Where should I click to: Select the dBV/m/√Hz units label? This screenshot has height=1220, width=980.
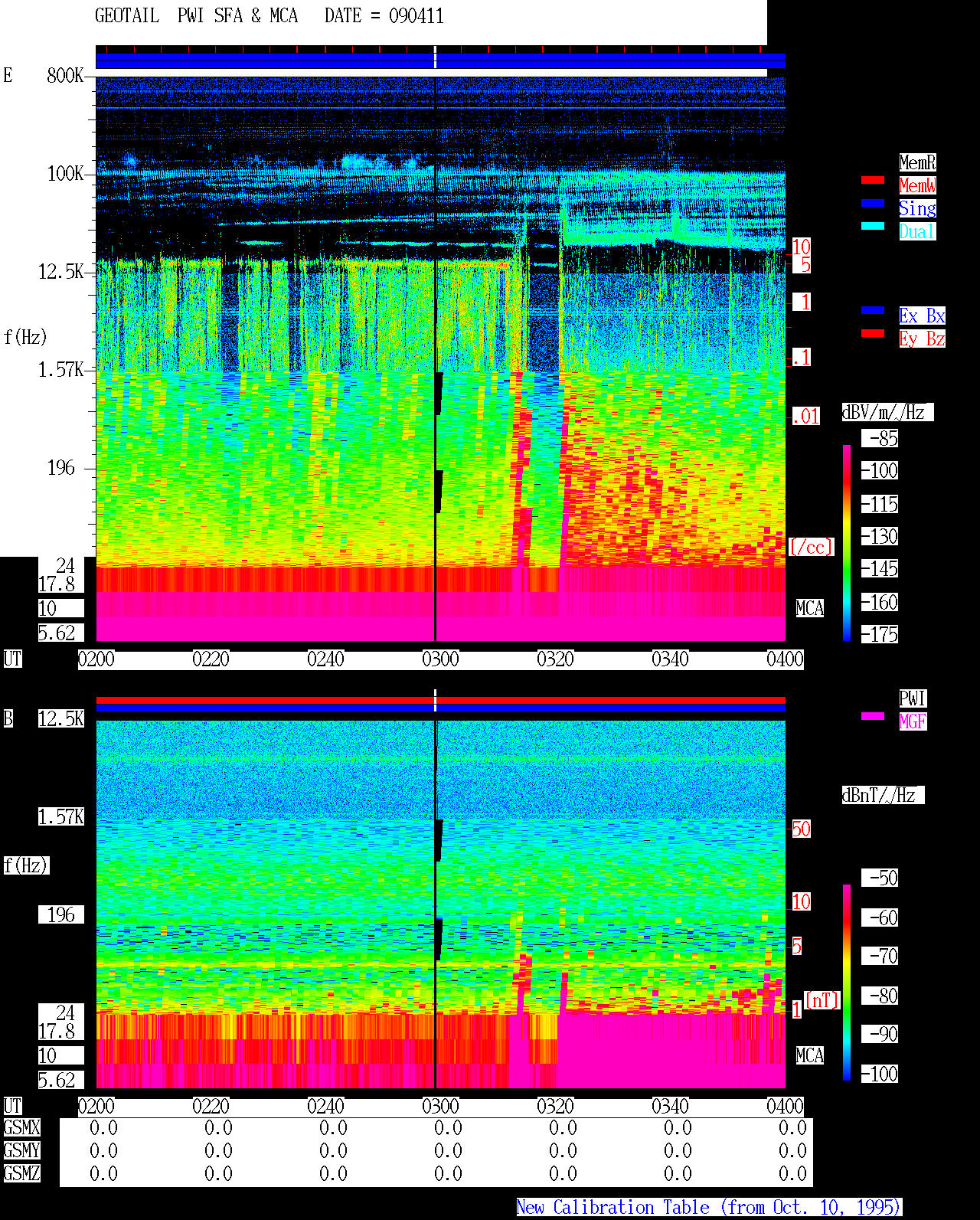point(887,412)
